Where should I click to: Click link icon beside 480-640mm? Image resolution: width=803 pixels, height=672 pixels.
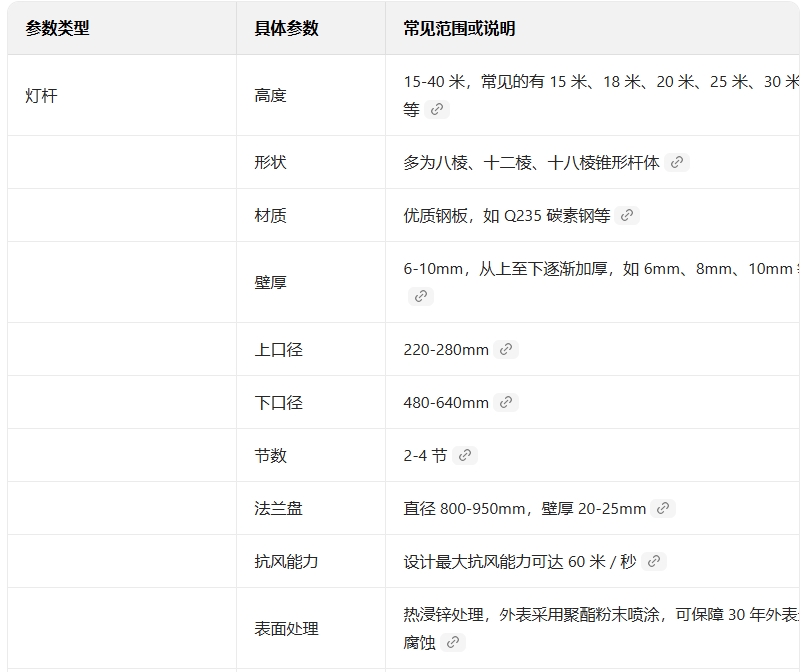coord(506,402)
